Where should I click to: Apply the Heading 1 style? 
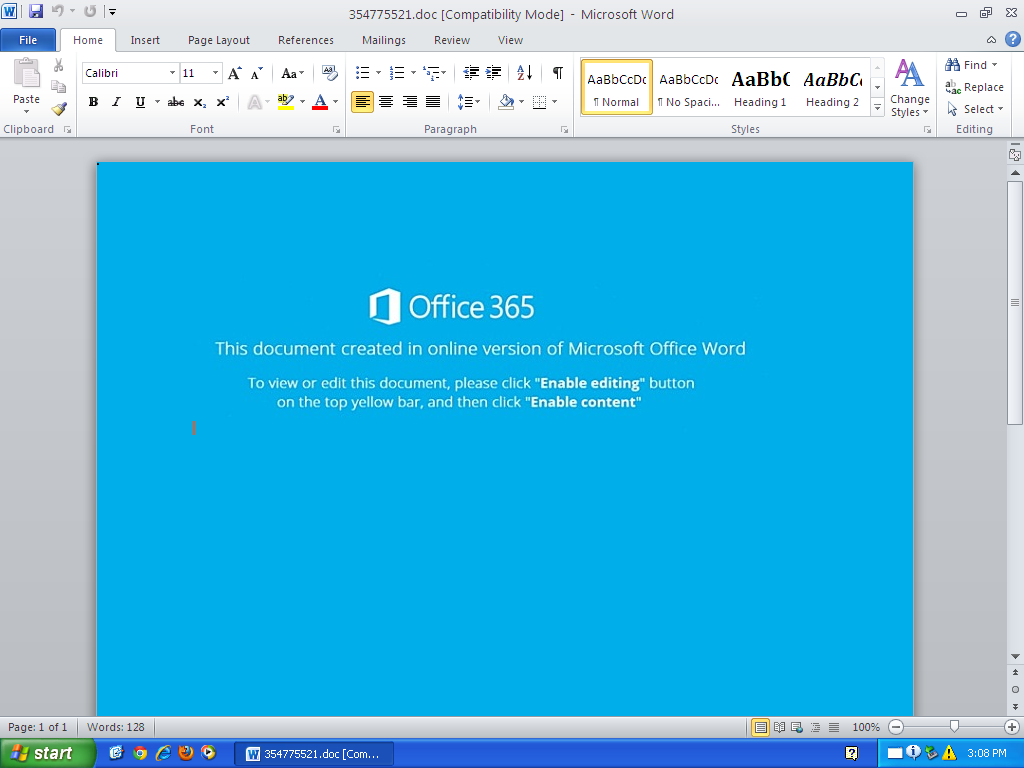tap(760, 88)
